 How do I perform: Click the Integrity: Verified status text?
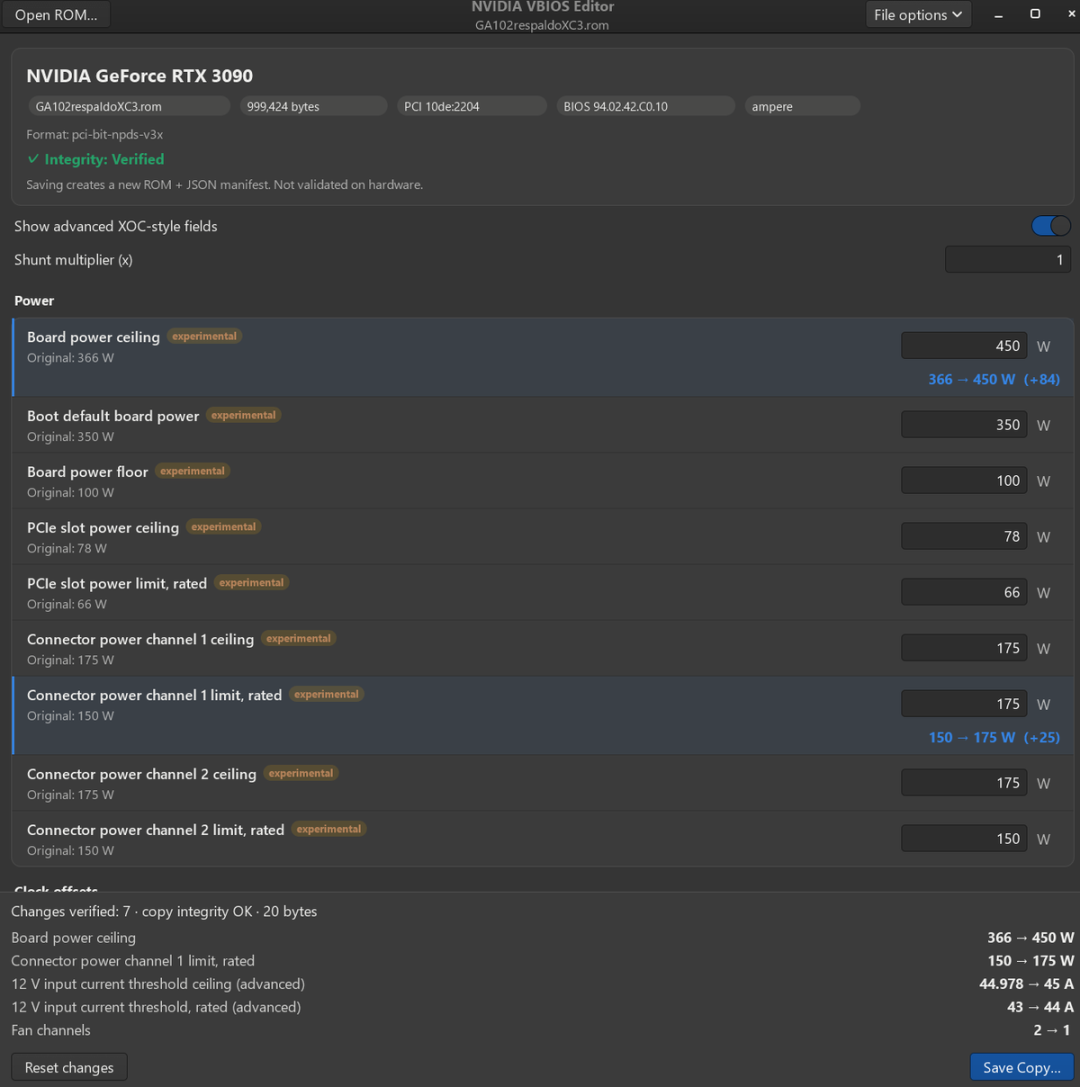pyautogui.click(x=105, y=159)
